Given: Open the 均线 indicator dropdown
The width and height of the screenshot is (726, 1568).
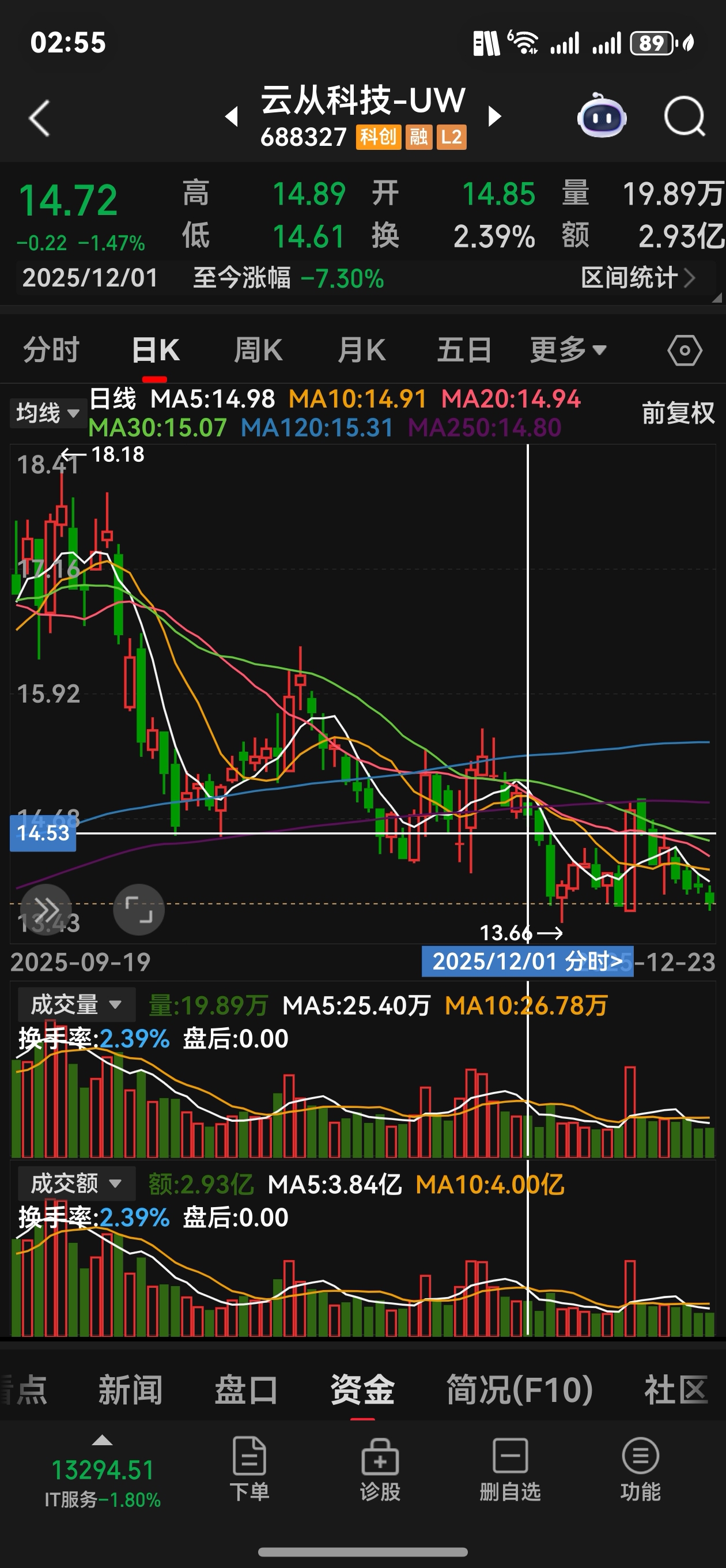Looking at the screenshot, I should (47, 413).
